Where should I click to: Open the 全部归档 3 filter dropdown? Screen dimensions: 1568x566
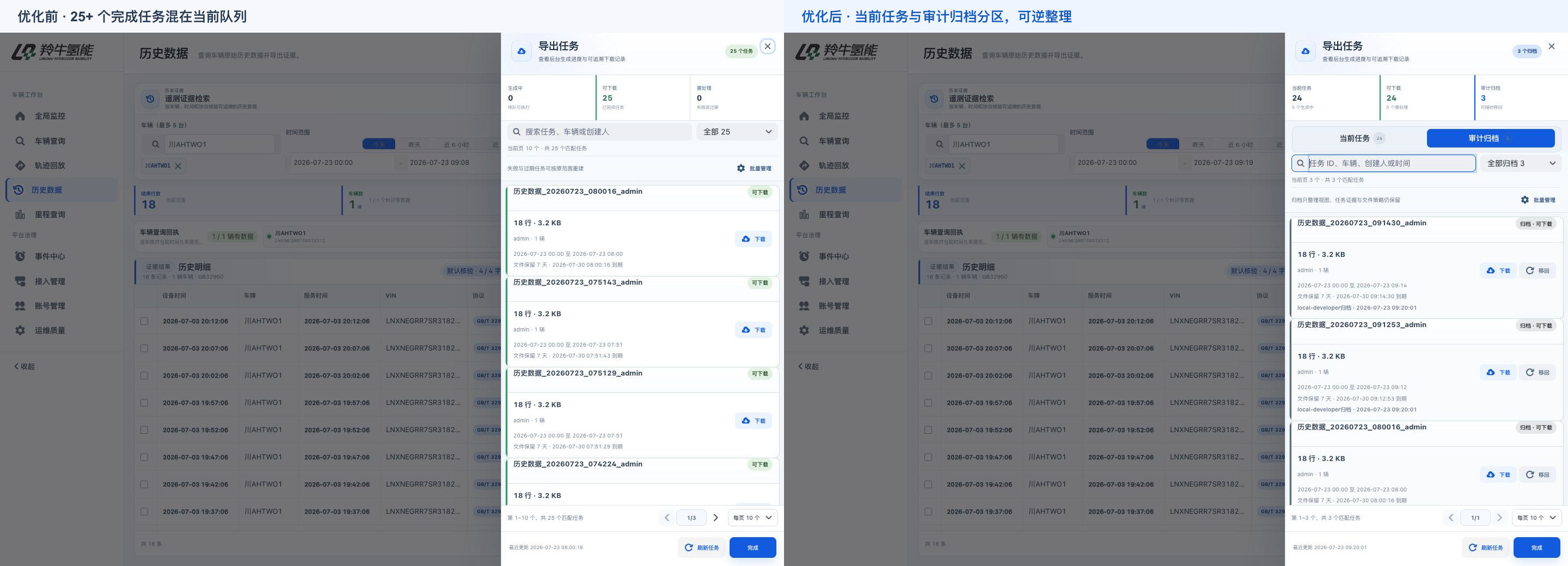click(1521, 164)
